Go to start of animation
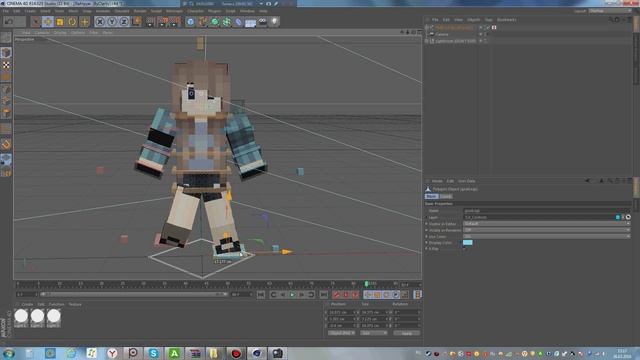 click(x=261, y=295)
